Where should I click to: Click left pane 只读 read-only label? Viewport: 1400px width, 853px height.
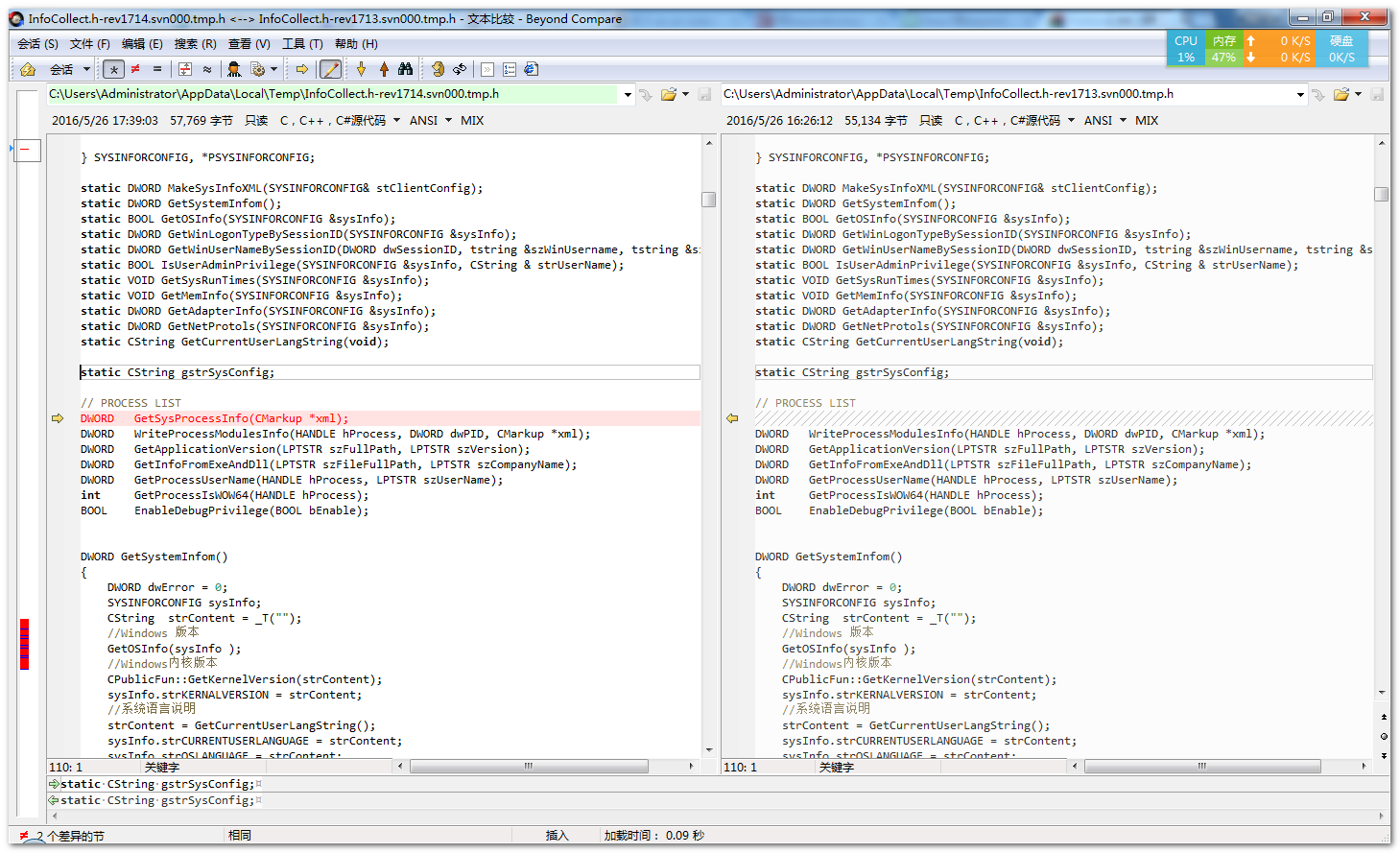point(256,121)
